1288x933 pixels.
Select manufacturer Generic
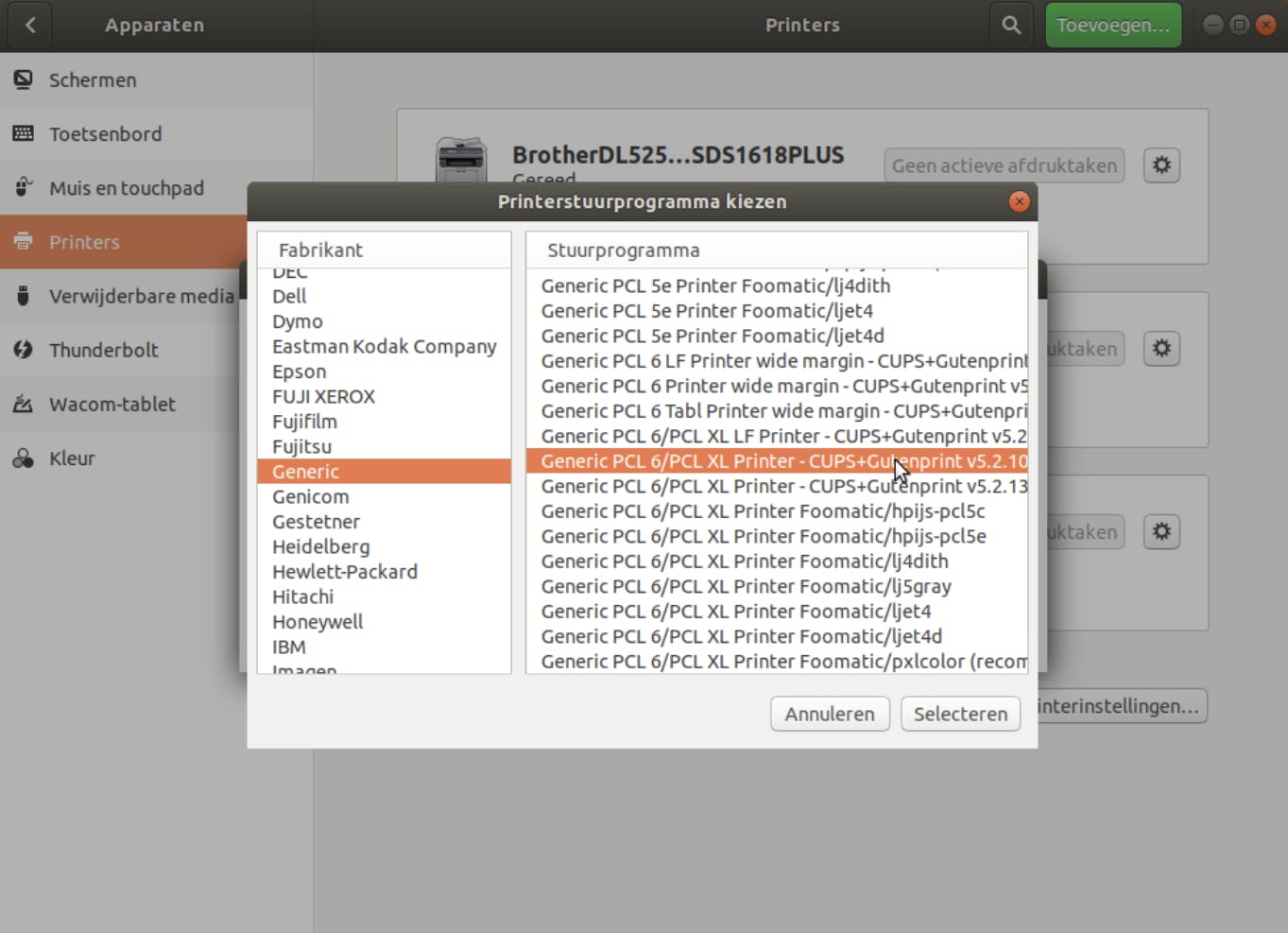click(x=384, y=472)
